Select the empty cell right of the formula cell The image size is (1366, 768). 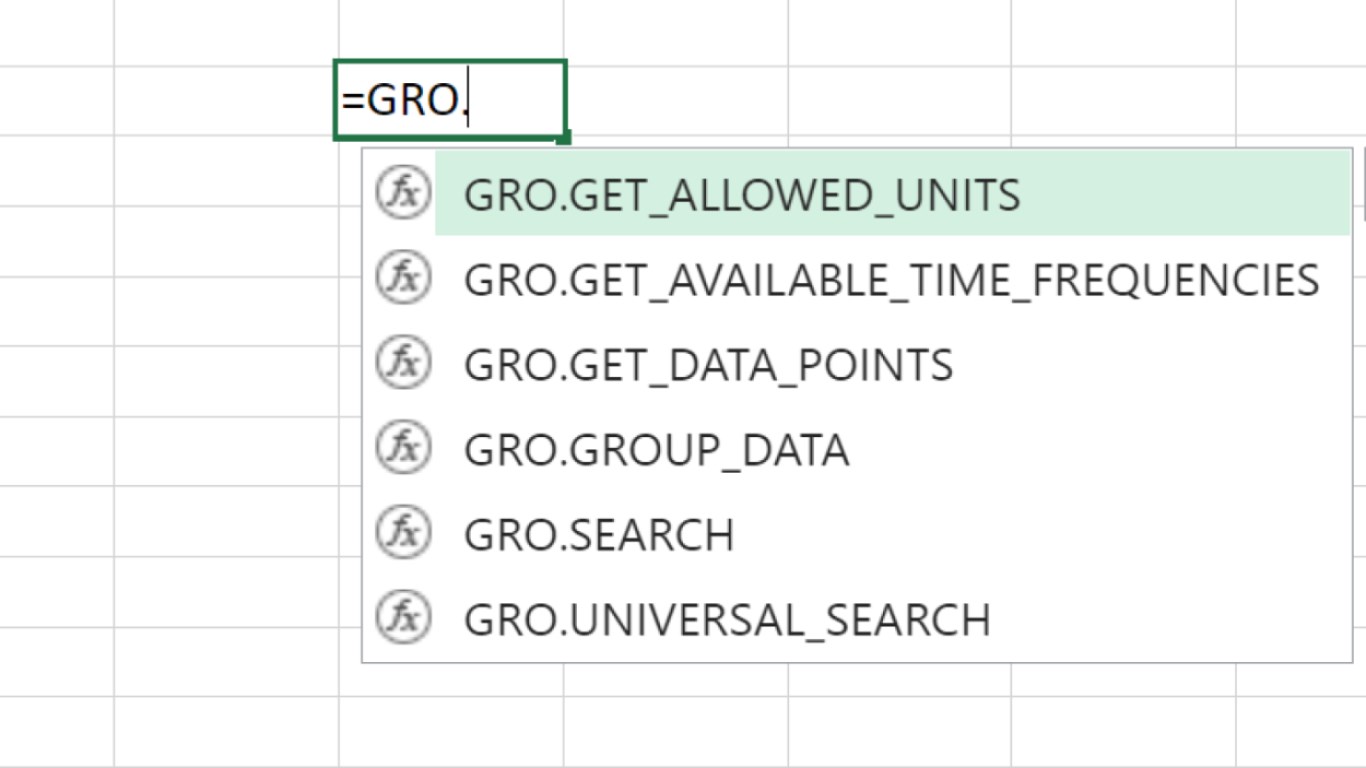pyautogui.click(x=676, y=100)
